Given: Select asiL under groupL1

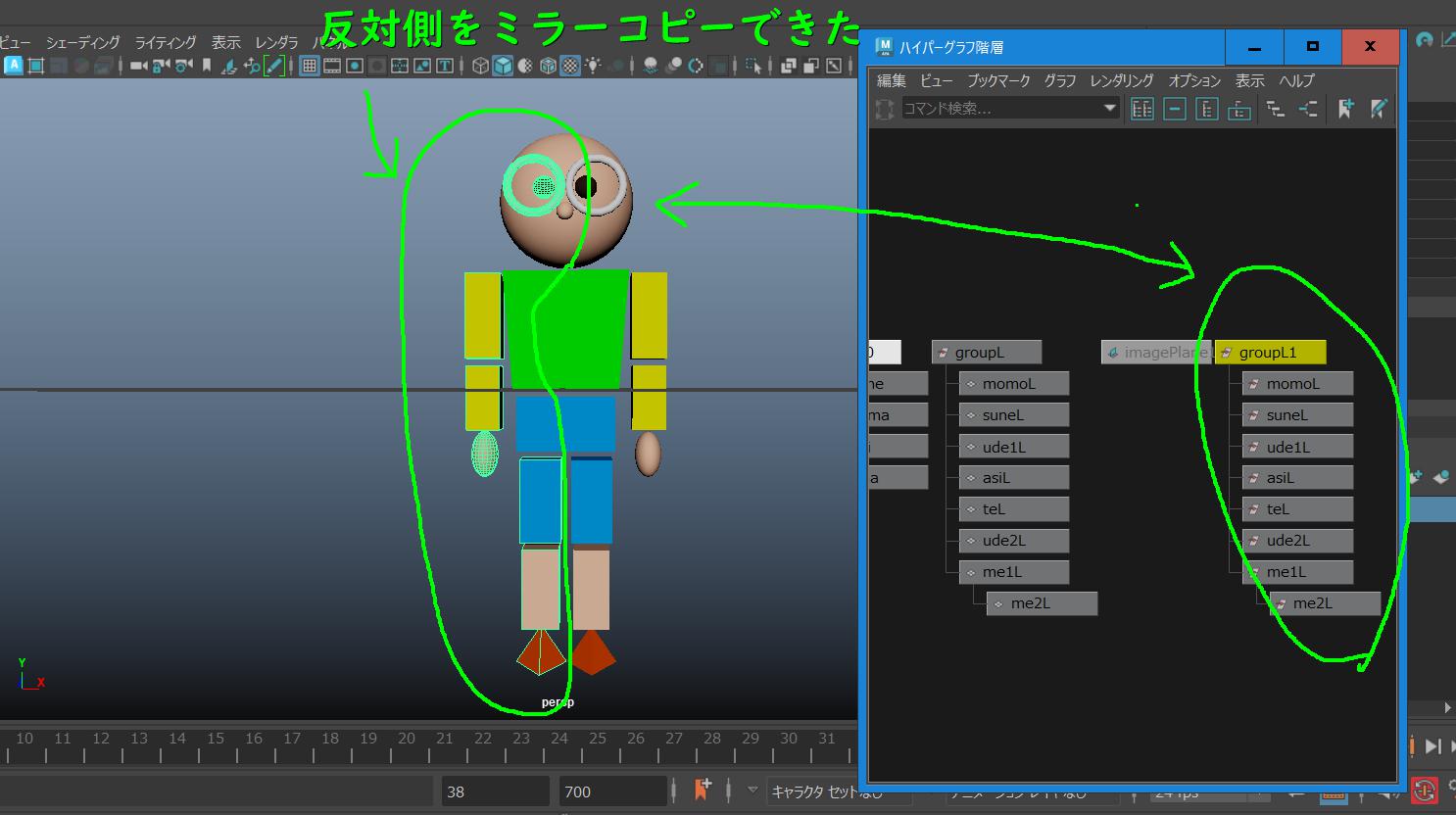Looking at the screenshot, I should click(x=1298, y=478).
